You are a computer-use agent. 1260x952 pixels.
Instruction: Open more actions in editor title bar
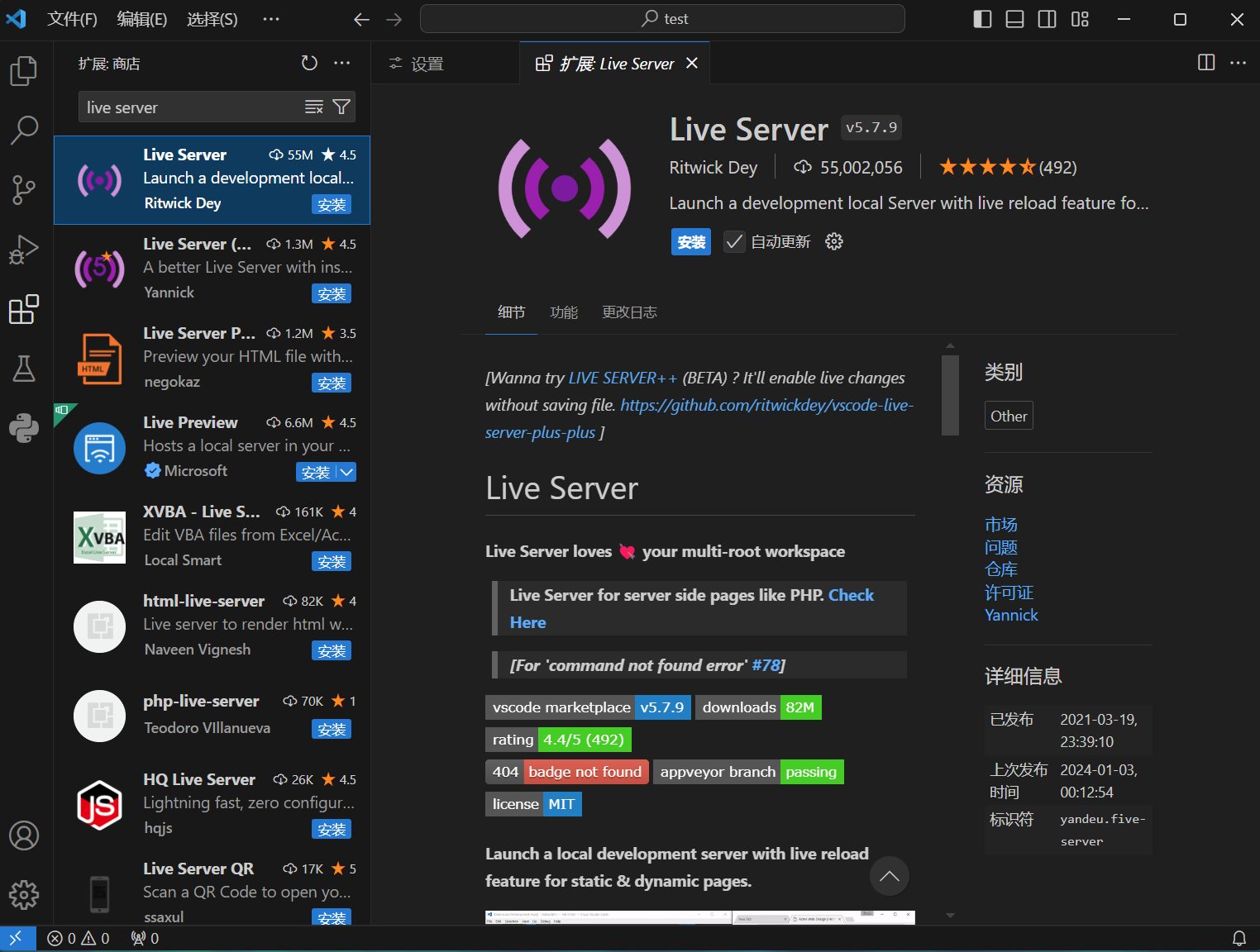click(x=1238, y=63)
